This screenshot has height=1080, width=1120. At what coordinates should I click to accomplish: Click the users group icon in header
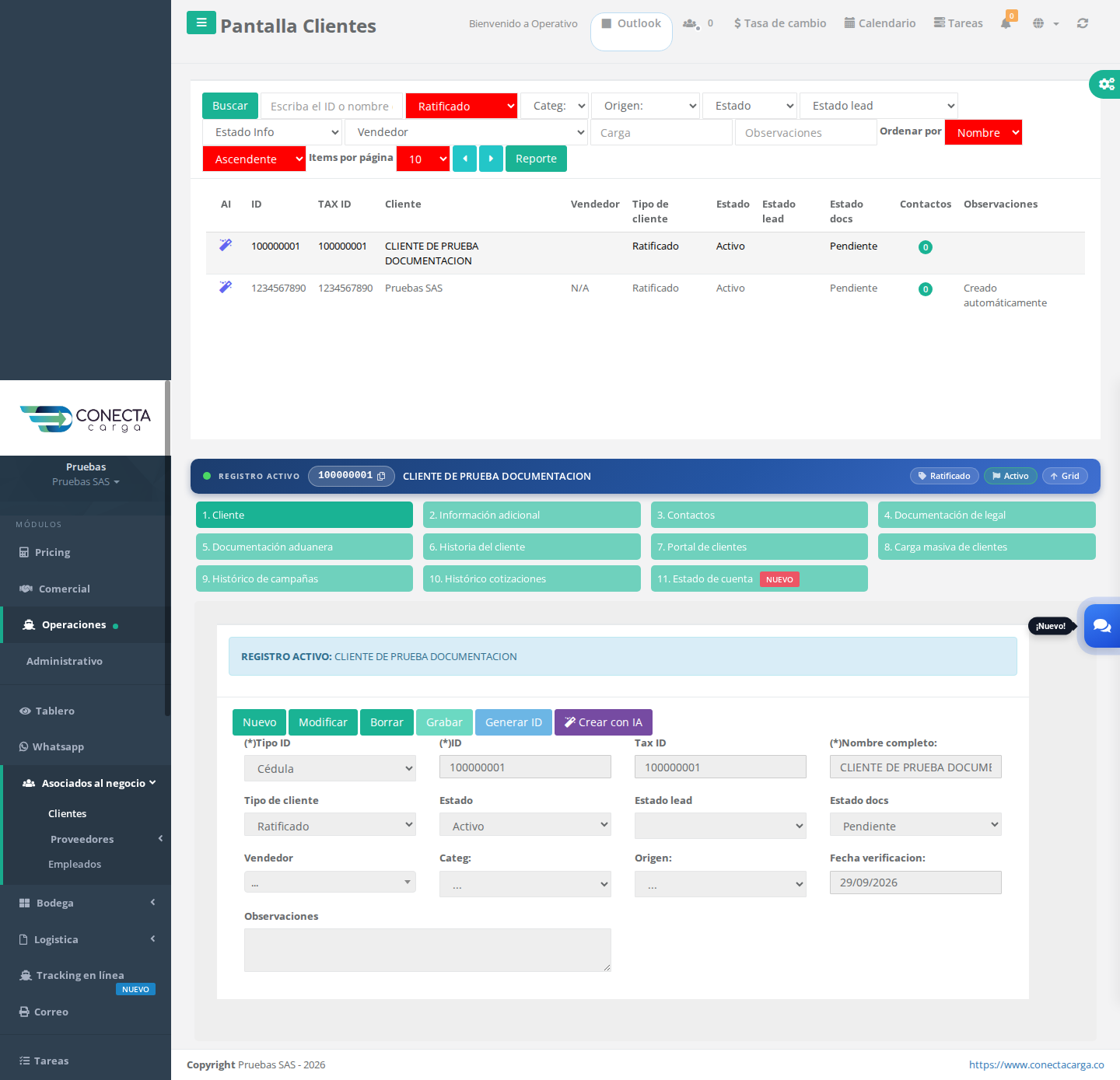pos(690,23)
